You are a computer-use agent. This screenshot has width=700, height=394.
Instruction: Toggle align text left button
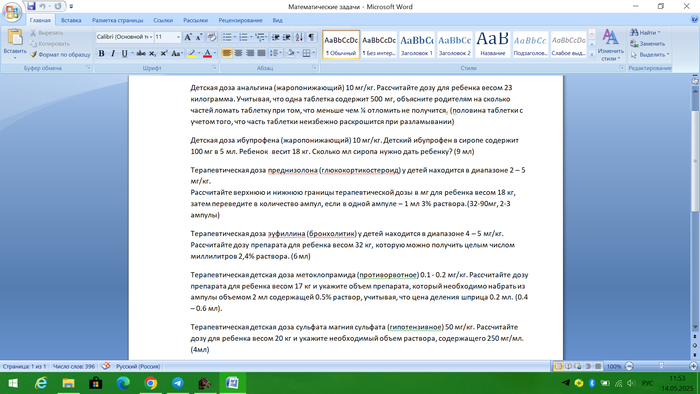227,54
